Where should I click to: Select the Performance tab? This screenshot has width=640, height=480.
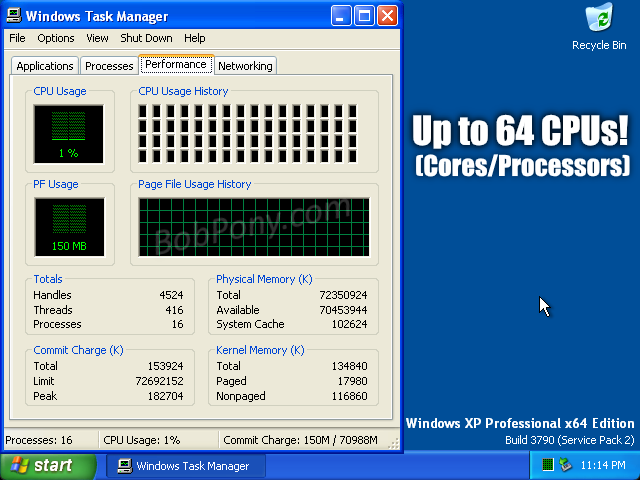click(x=176, y=64)
